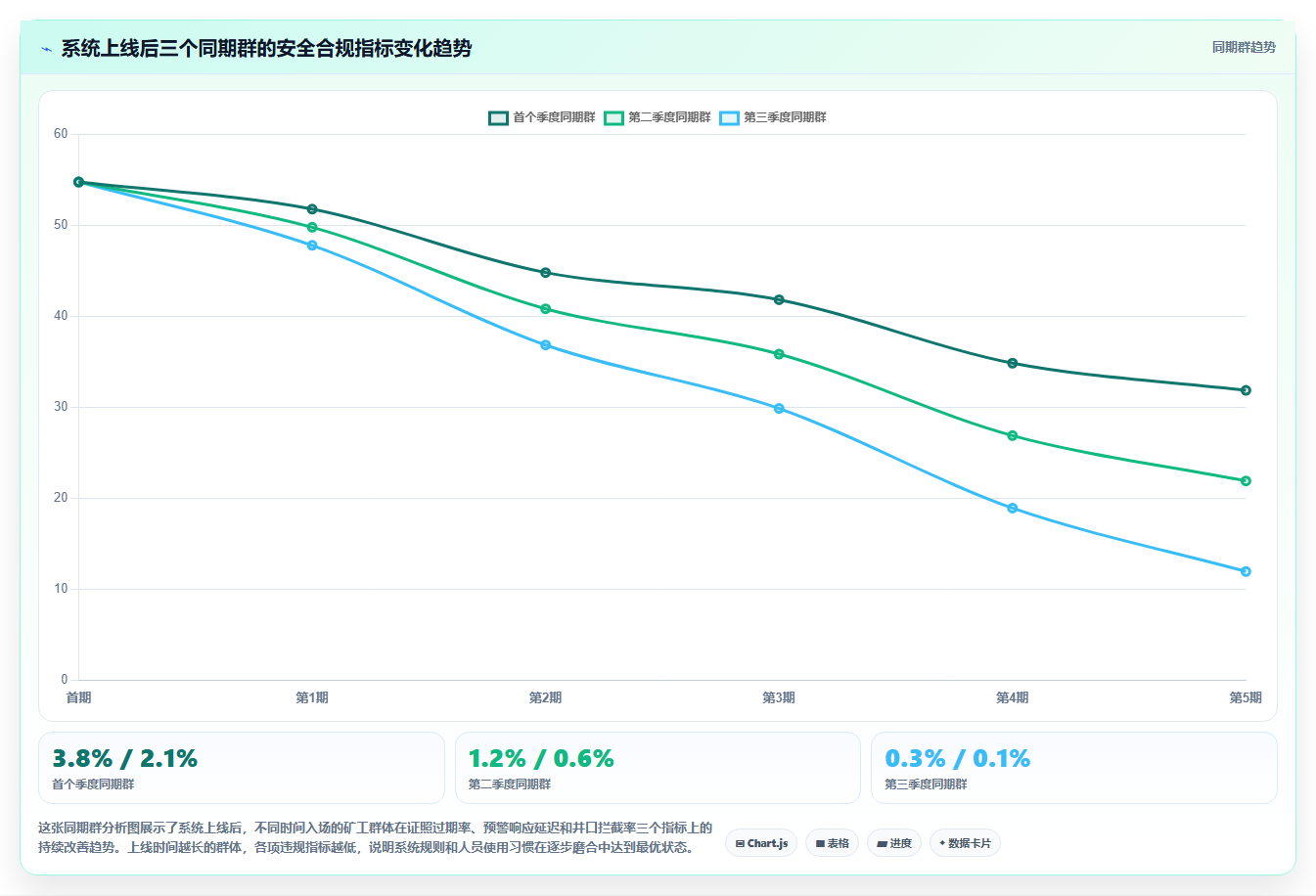Toggle 第二季度同期群 legend series
Screen dimensions: 1316x896
(658, 117)
